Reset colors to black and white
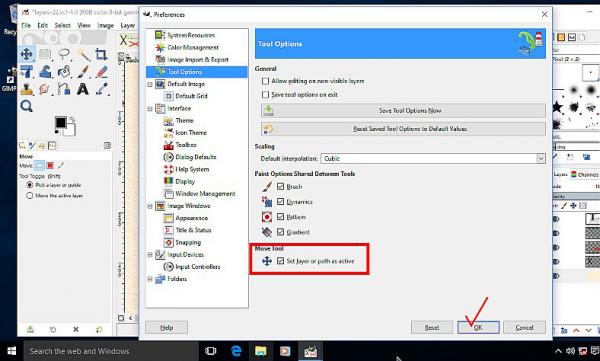This screenshot has height=361, width=600. click(x=57, y=132)
